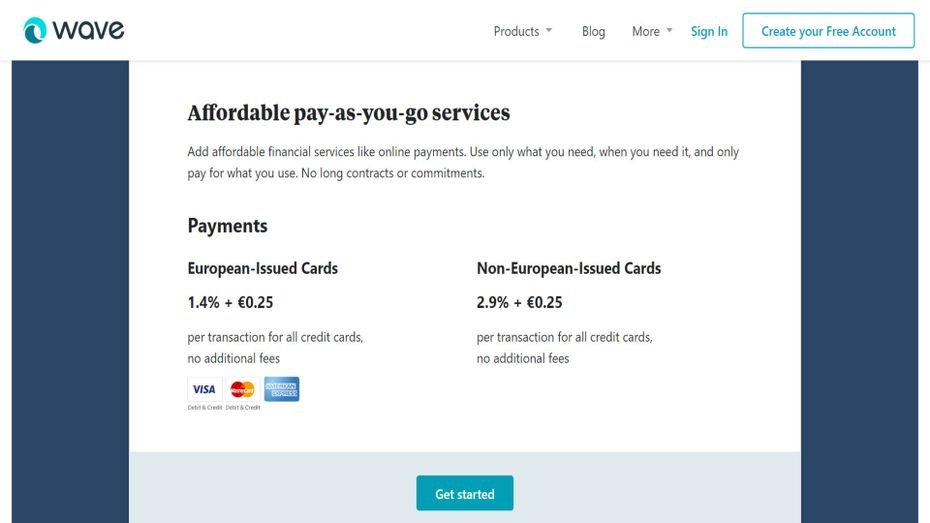
Task: Click the 1.4% + €0.25 rate text
Action: (x=230, y=302)
